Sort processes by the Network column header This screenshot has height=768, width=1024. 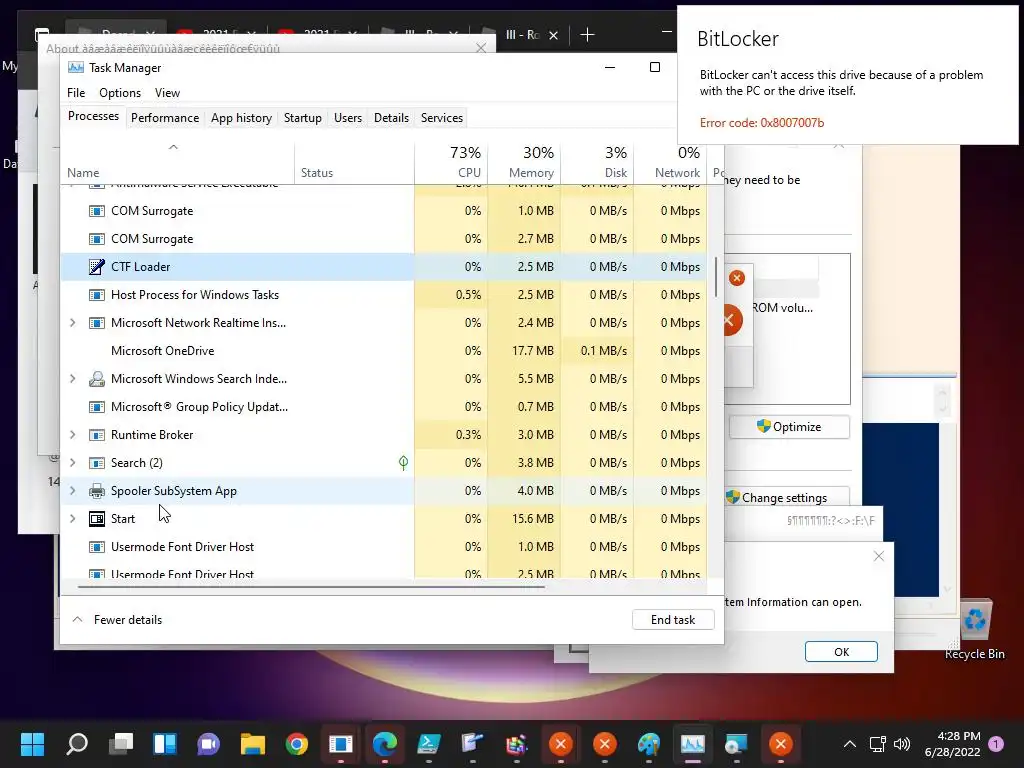coord(671,163)
